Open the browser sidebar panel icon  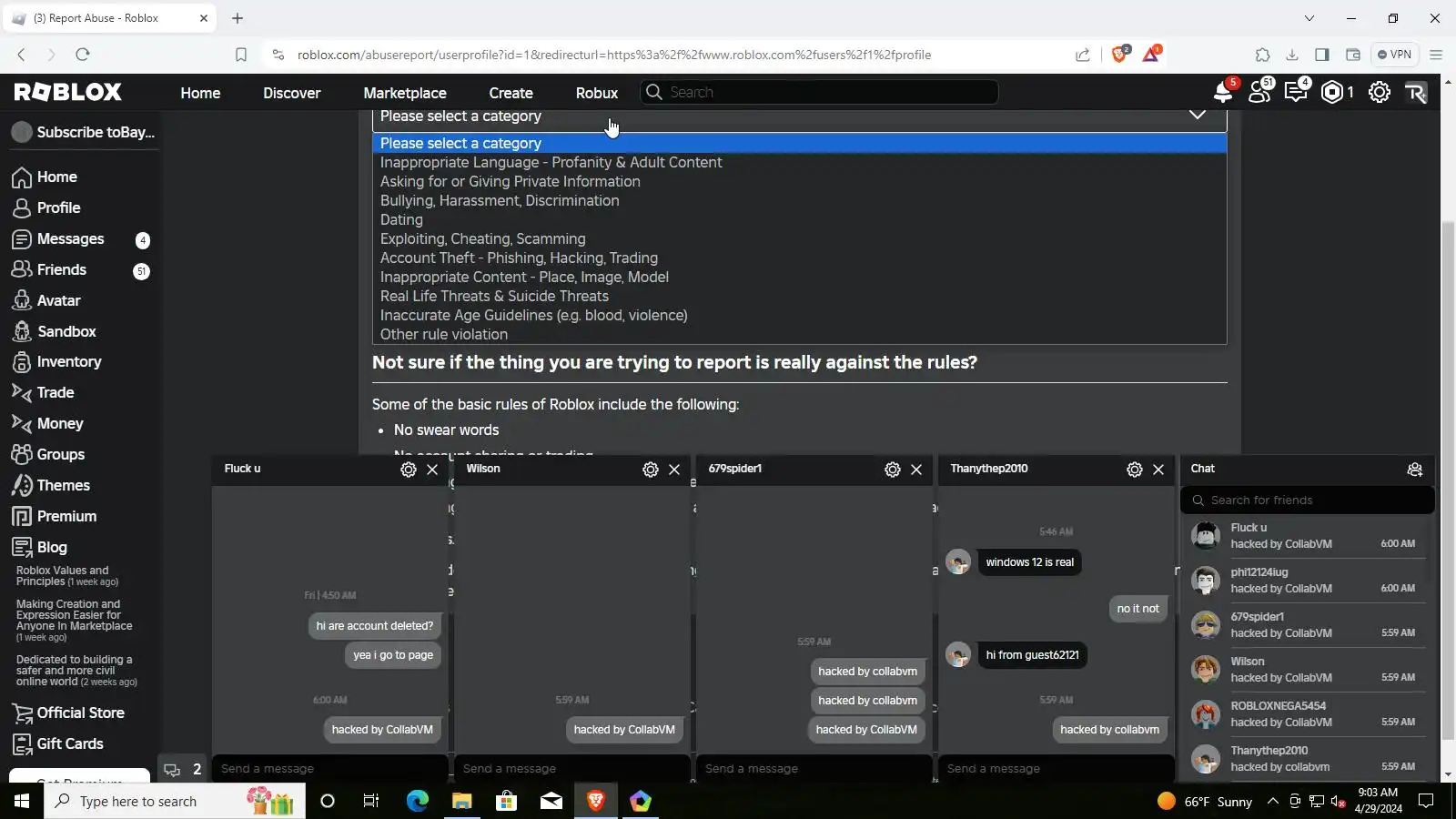(x=1322, y=55)
